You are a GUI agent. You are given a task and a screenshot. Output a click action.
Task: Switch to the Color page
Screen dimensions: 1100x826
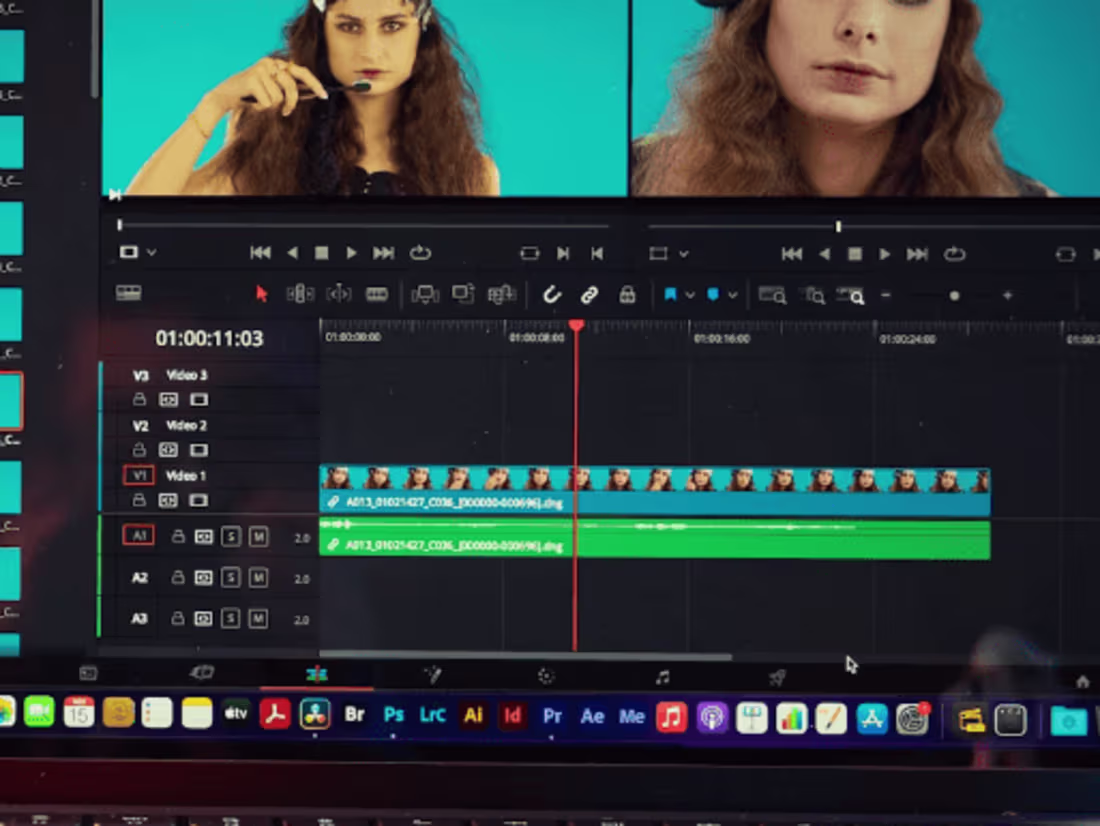546,675
